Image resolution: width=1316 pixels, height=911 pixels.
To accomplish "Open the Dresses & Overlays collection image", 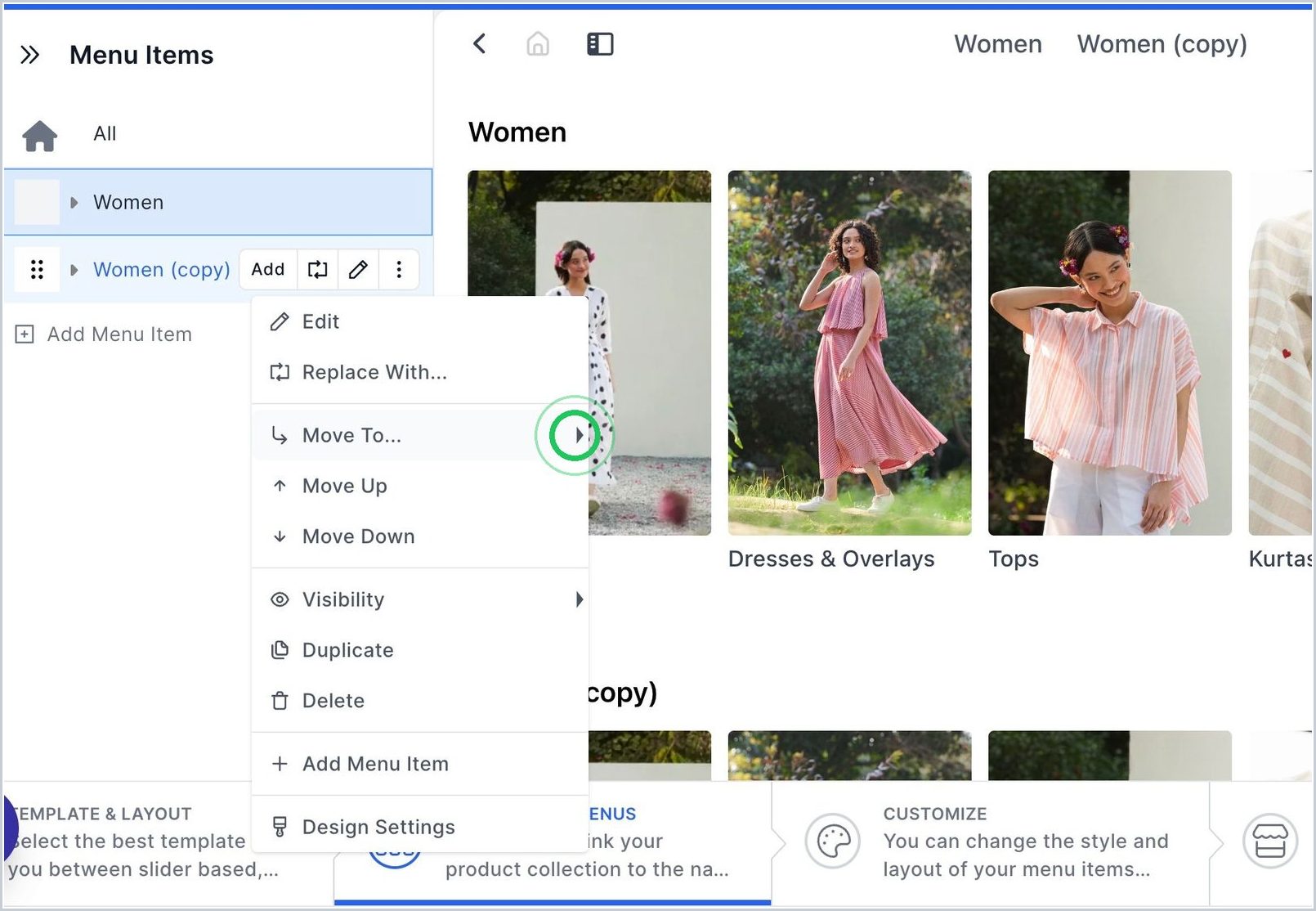I will click(x=849, y=352).
